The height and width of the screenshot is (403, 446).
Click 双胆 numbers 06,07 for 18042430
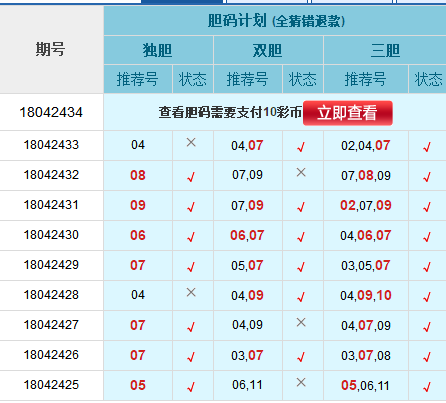coord(247,235)
